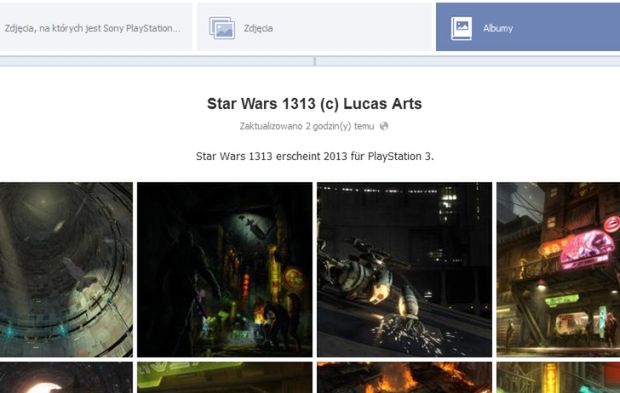This screenshot has width=620, height=393.
Task: Switch to the Zdjęcia tab
Action: point(316,27)
